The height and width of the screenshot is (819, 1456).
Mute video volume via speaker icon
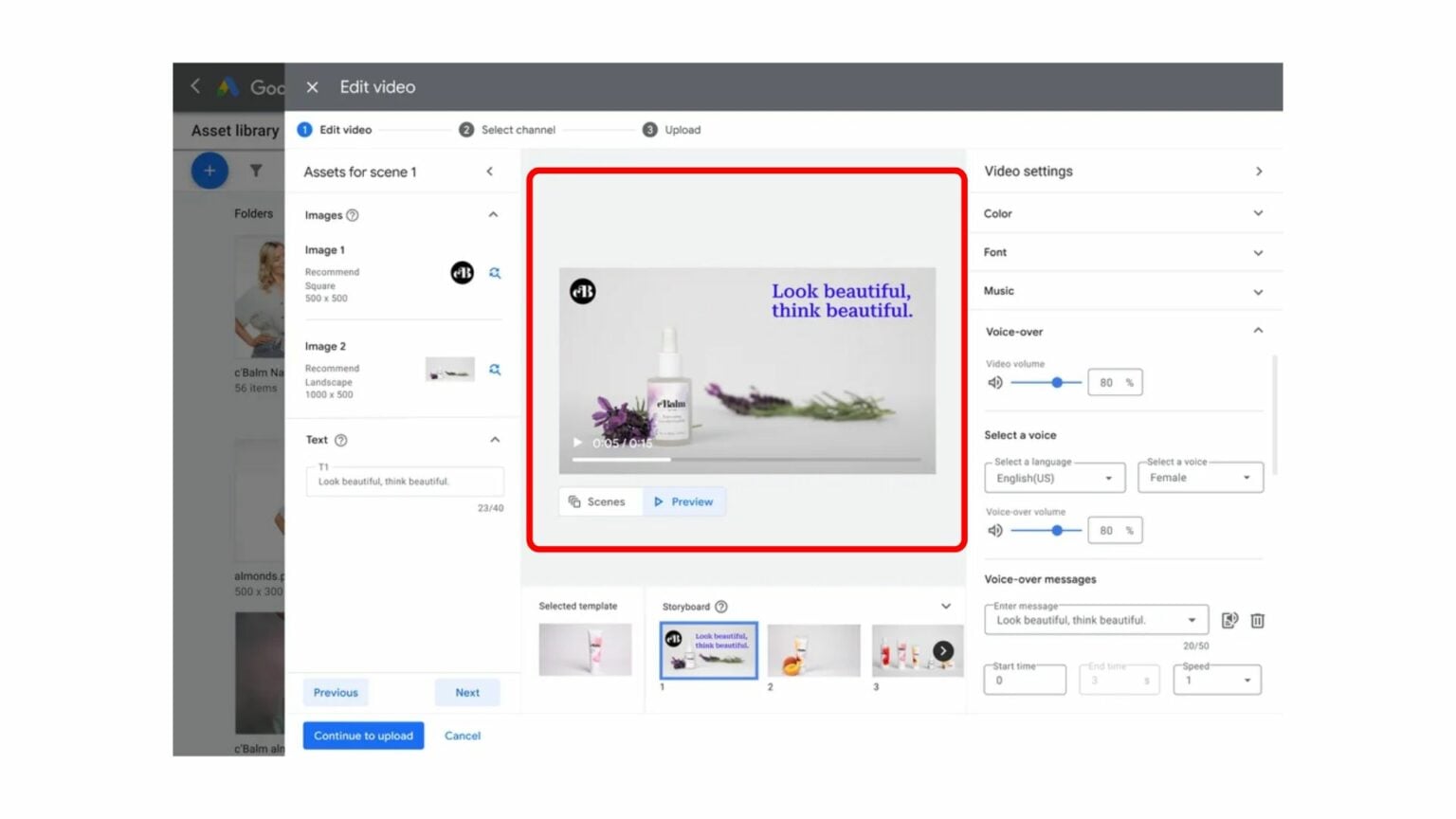pyautogui.click(x=995, y=382)
